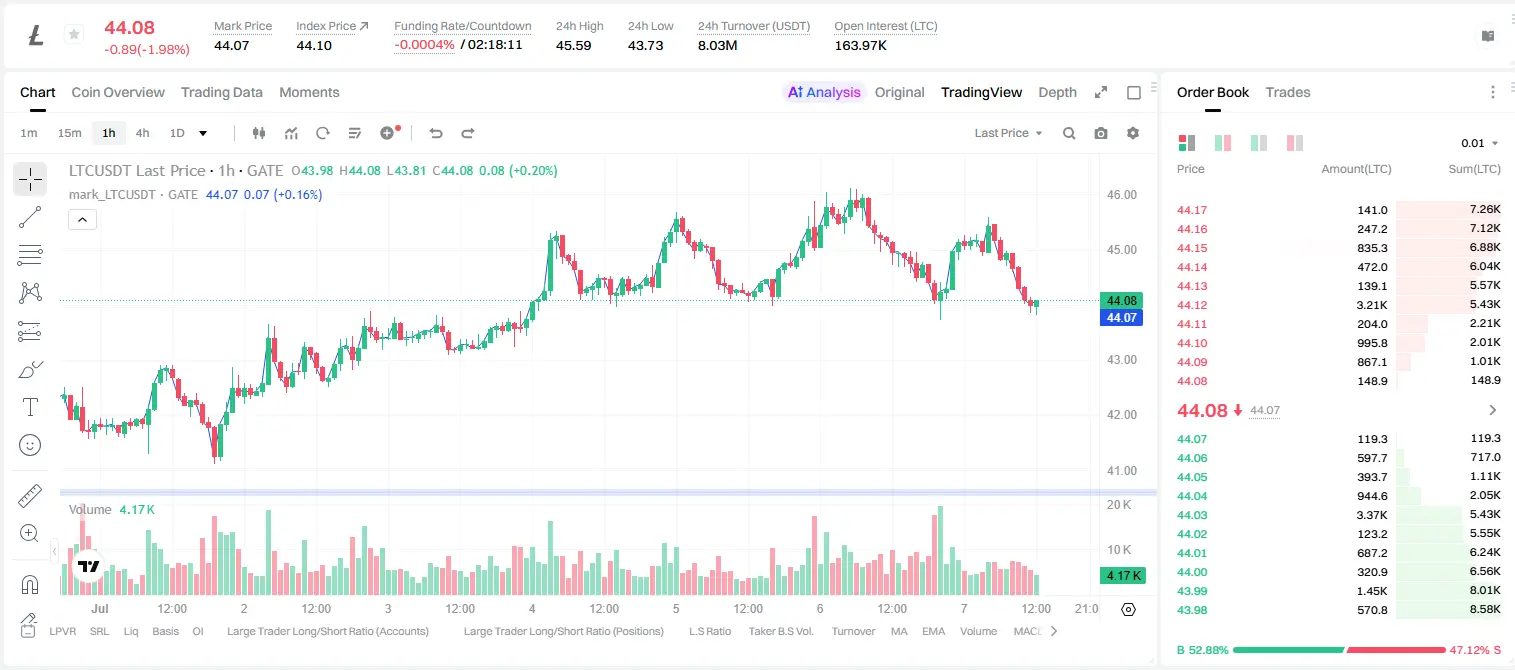1515x670 pixels.
Task: Select the trend line drawing tool
Action: click(30, 217)
